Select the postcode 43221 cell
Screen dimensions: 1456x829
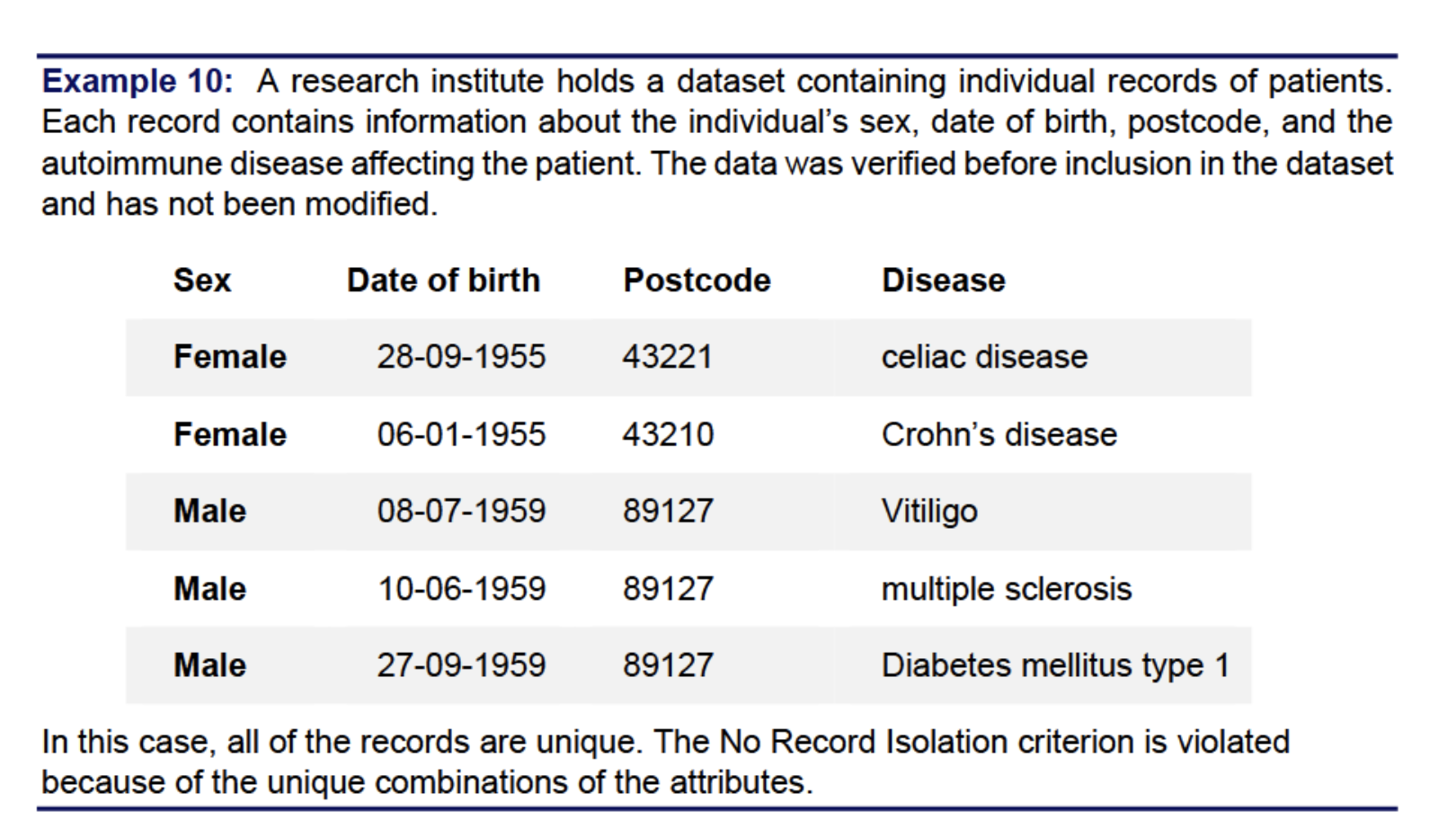point(668,357)
